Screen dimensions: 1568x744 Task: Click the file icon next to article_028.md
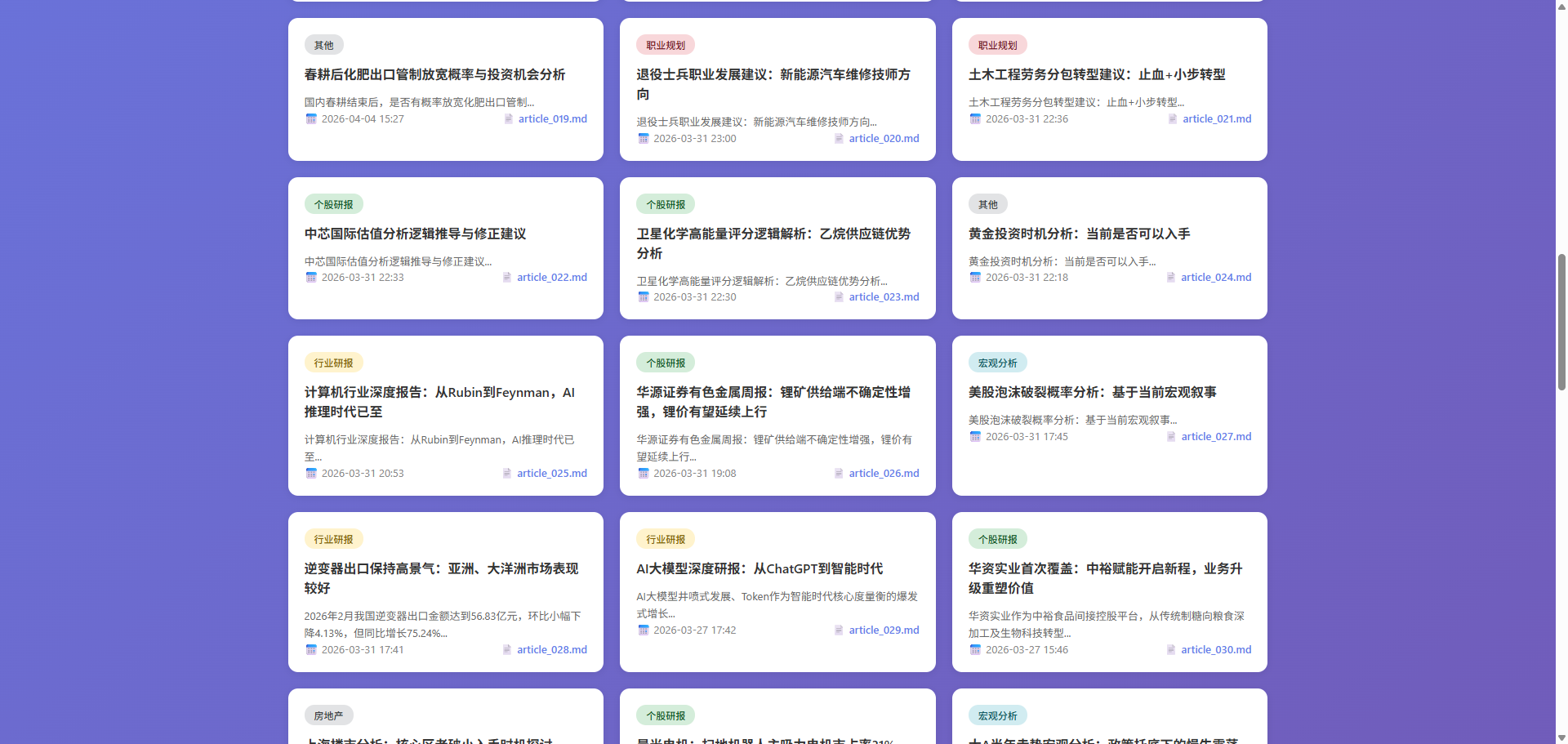[x=506, y=650]
